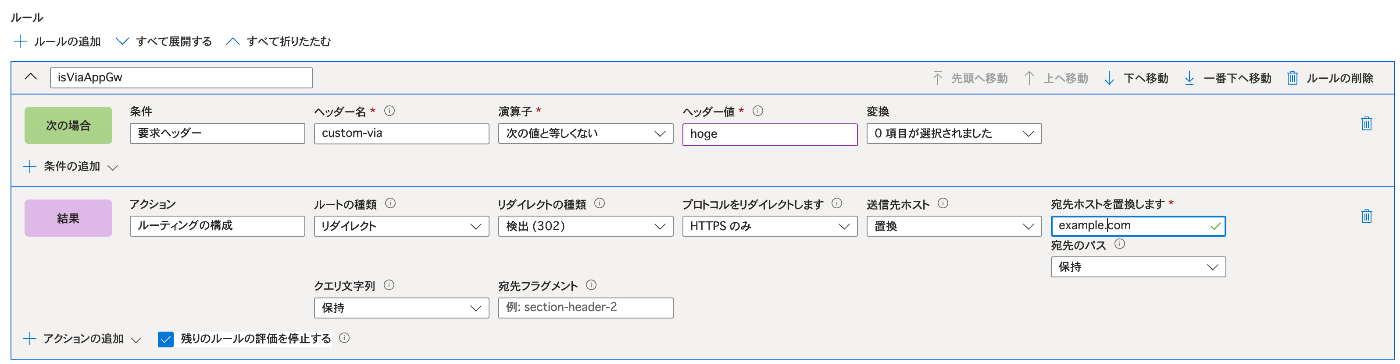1400x364 pixels.
Task: Open info icon next to クエリ文字列
Action: point(389,285)
